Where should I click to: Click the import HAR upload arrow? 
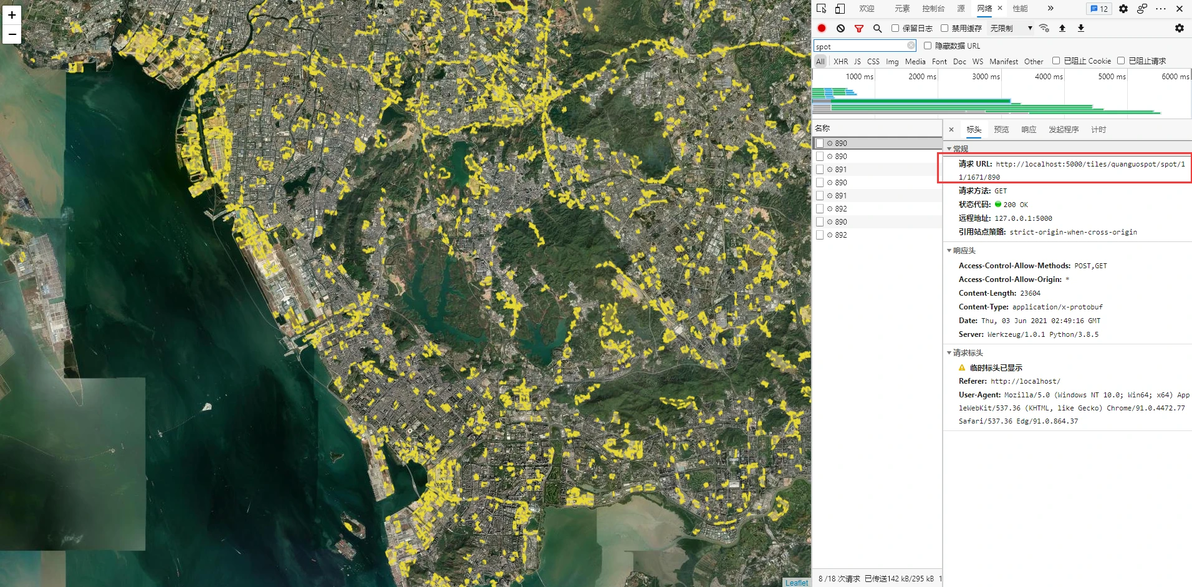tap(1062, 29)
